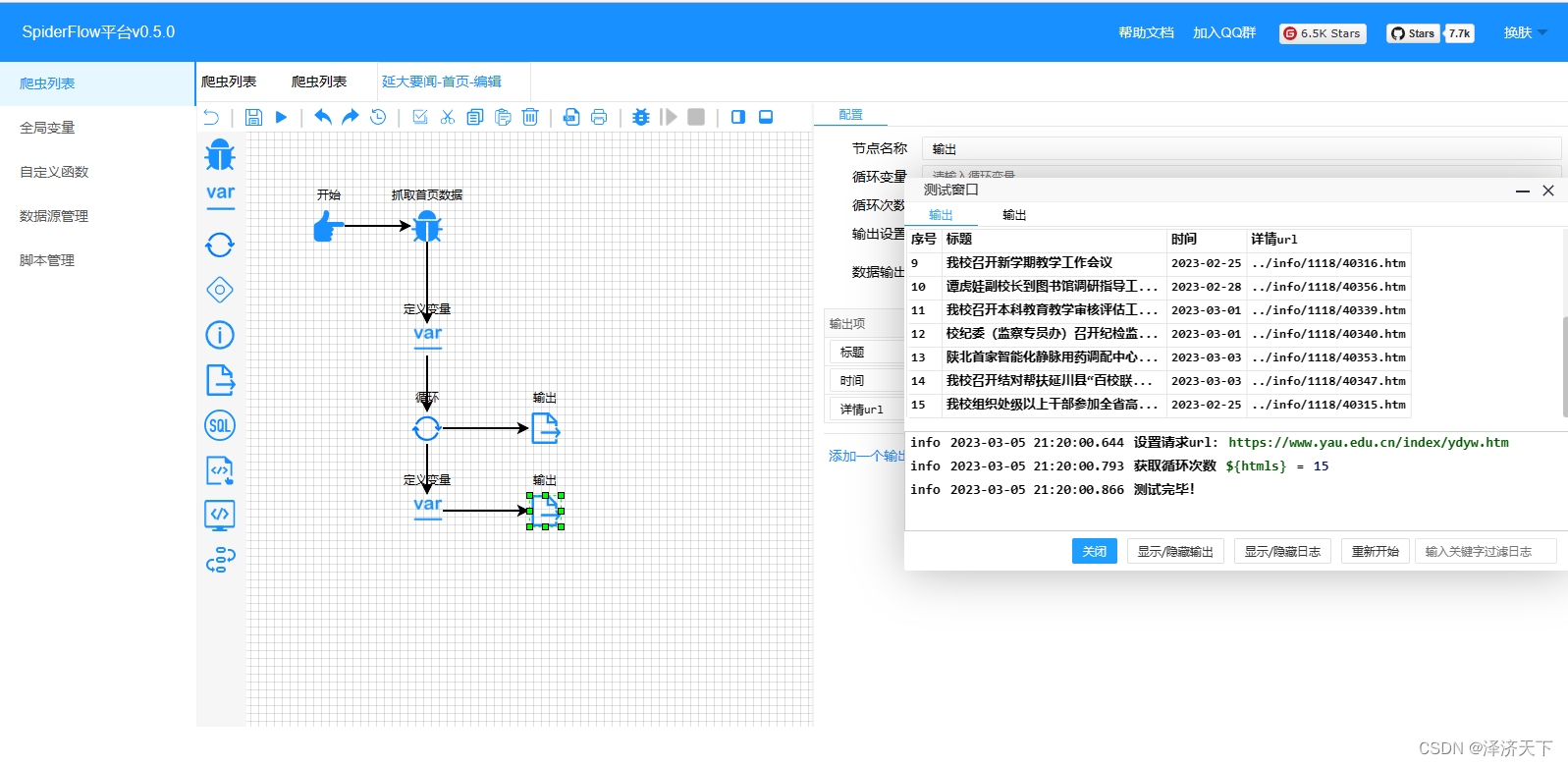
Task: Click 加入QQ群 link in header
Action: pyautogui.click(x=1224, y=32)
